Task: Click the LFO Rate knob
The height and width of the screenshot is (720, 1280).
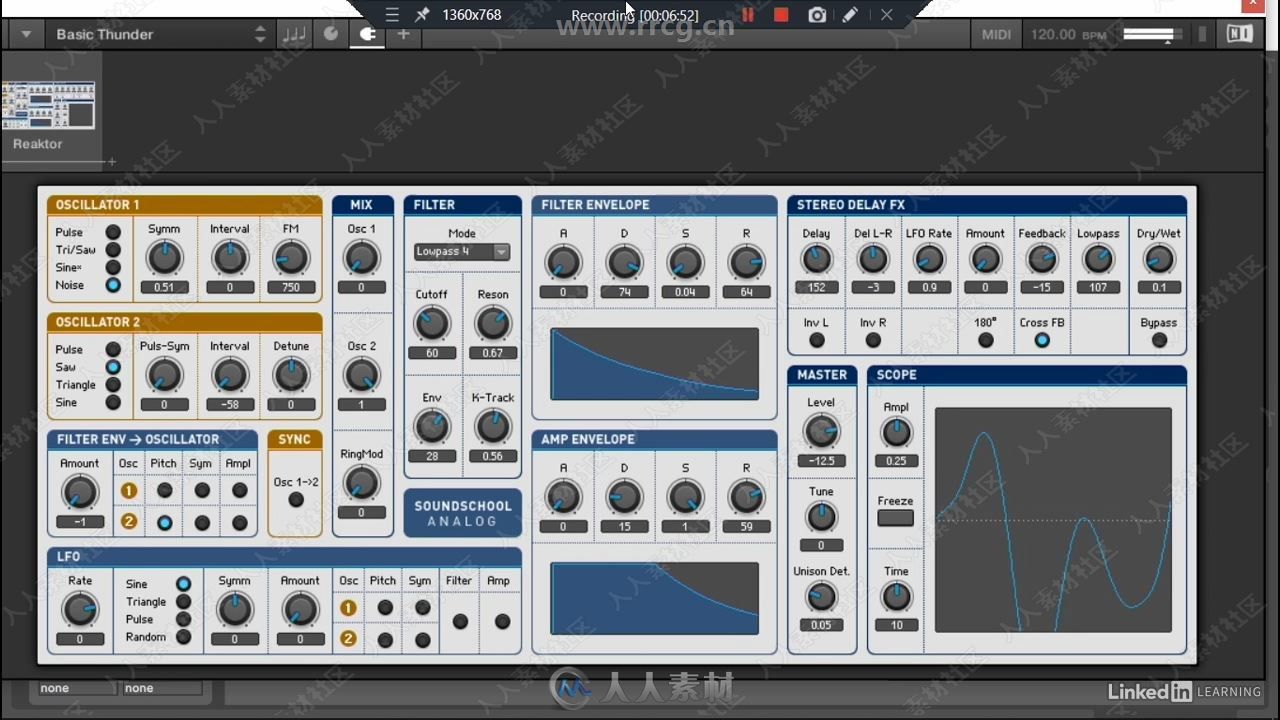Action: pyautogui.click(x=80, y=609)
